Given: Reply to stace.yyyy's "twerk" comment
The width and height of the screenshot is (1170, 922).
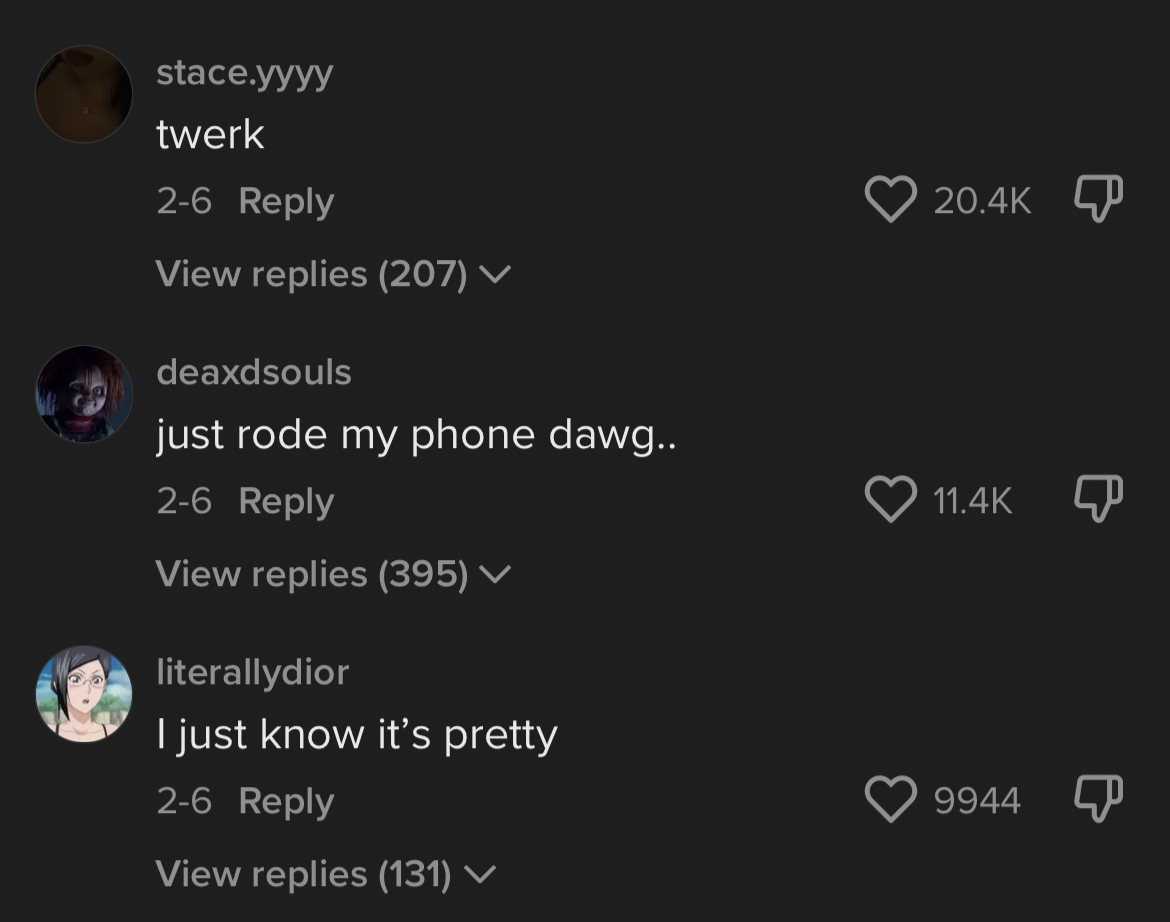Looking at the screenshot, I should click(286, 200).
